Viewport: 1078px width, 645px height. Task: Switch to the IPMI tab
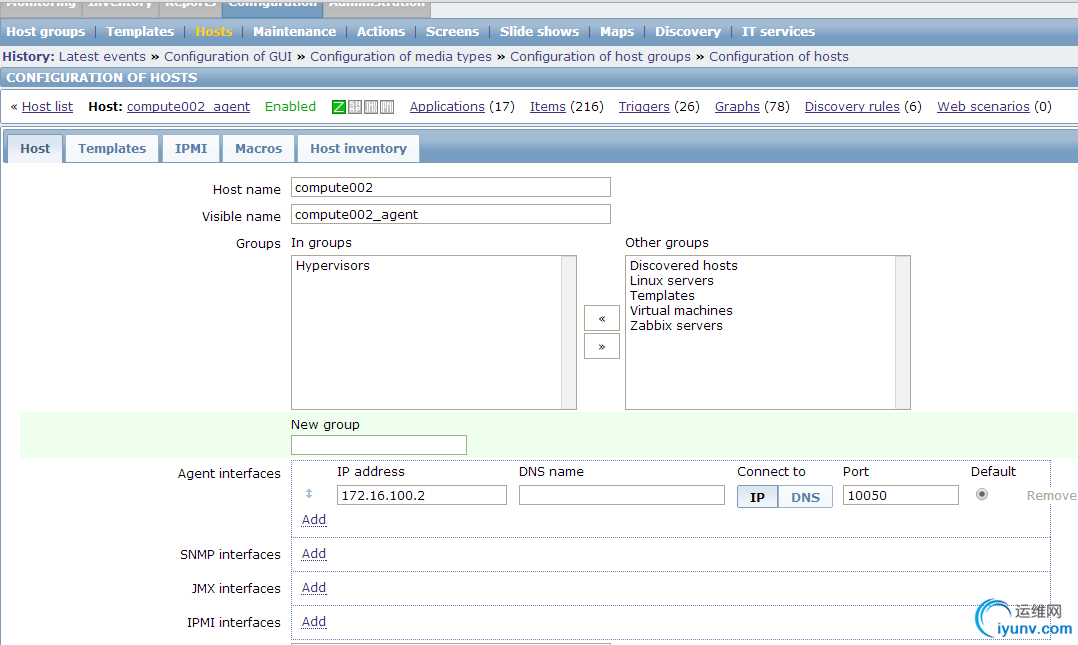click(191, 149)
